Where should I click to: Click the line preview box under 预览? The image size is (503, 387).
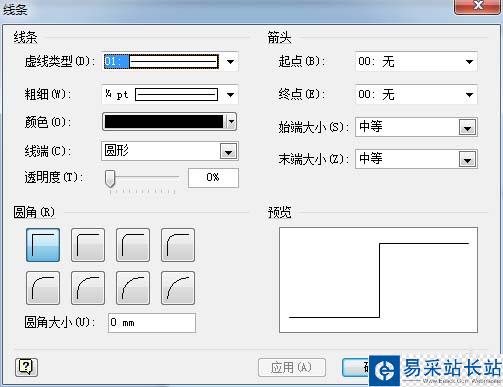coord(378,280)
